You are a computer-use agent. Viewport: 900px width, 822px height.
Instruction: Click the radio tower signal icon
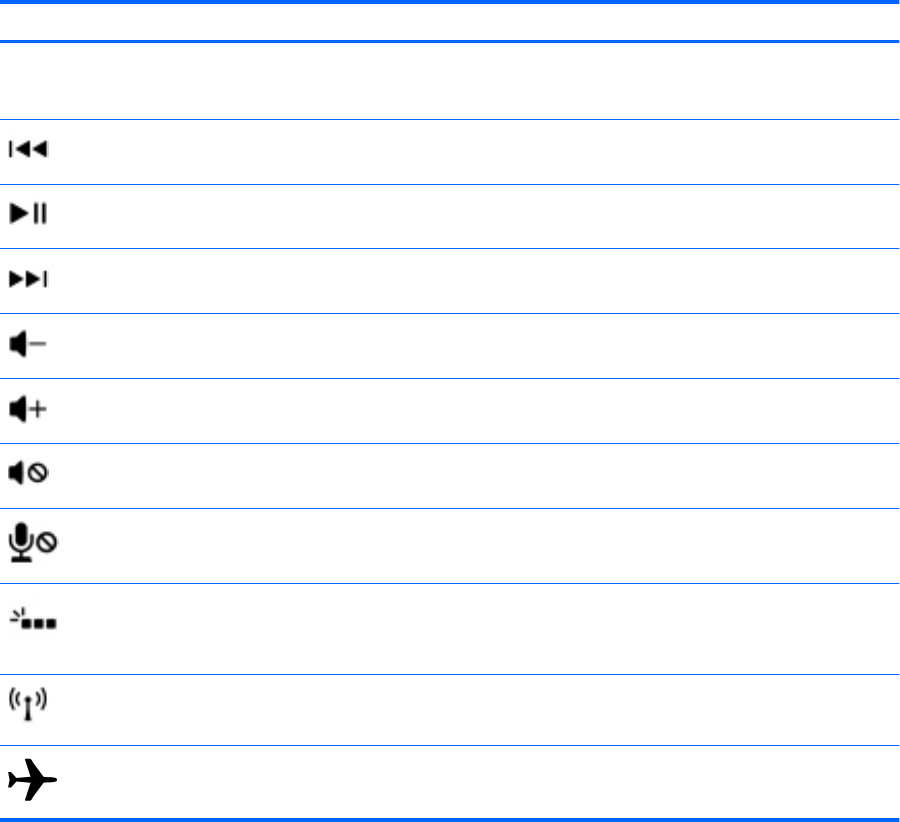(x=29, y=707)
